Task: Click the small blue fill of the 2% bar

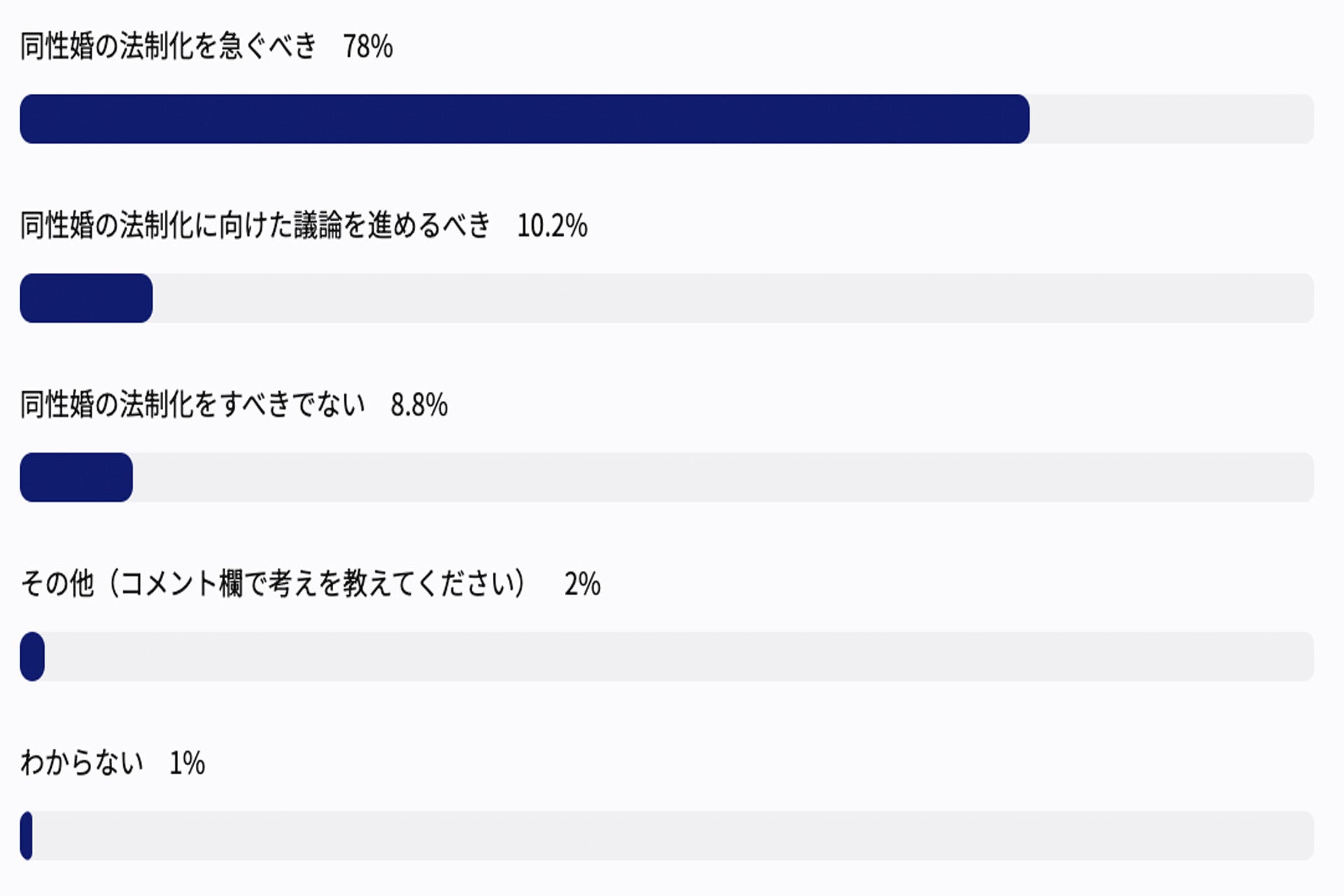Action: point(32,657)
